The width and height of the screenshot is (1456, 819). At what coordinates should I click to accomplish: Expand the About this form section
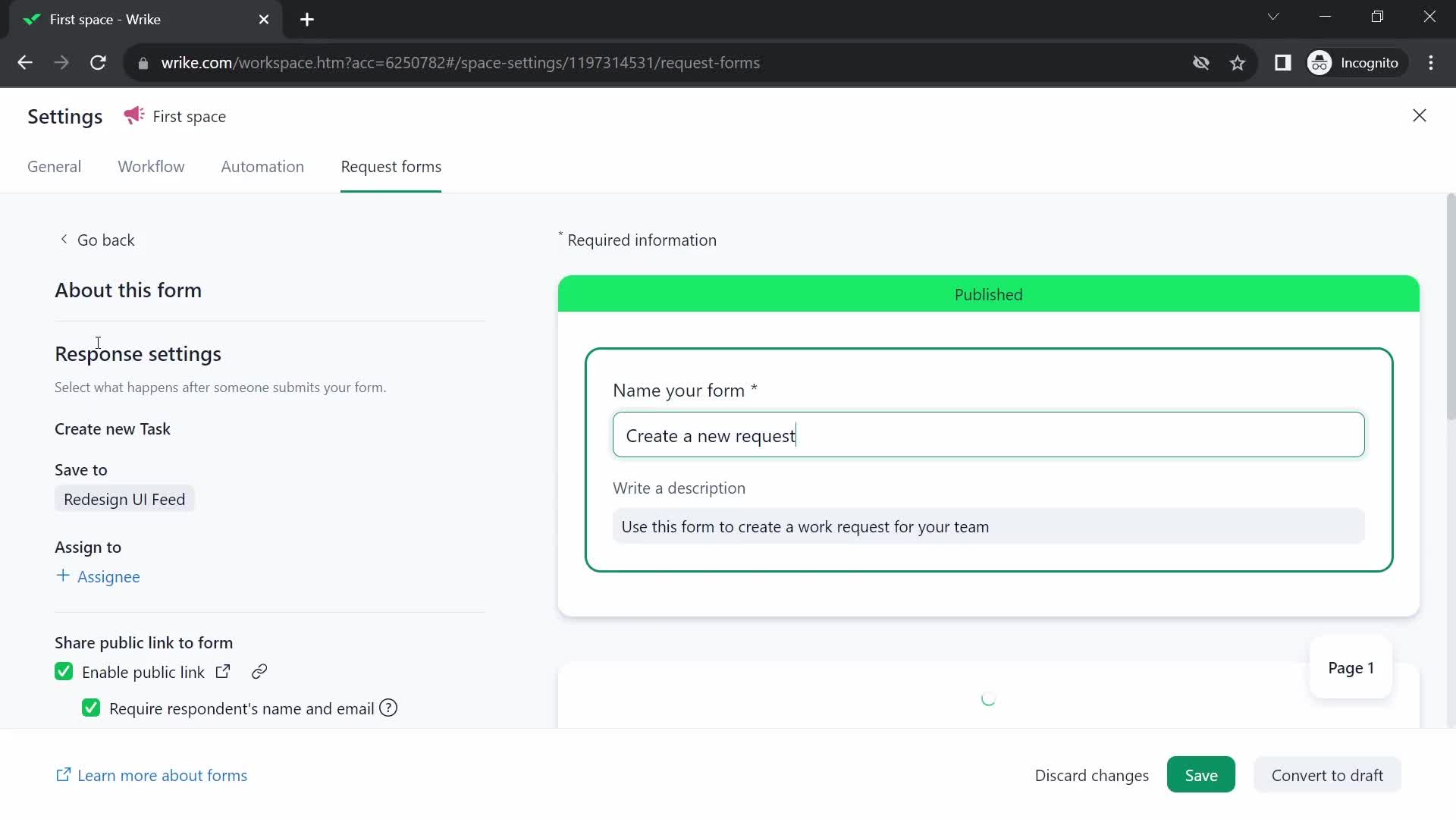coord(130,289)
